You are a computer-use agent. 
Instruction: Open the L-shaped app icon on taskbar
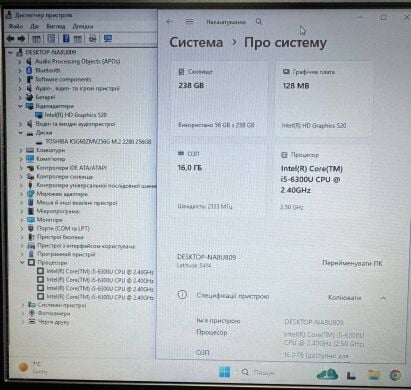click(x=351, y=376)
